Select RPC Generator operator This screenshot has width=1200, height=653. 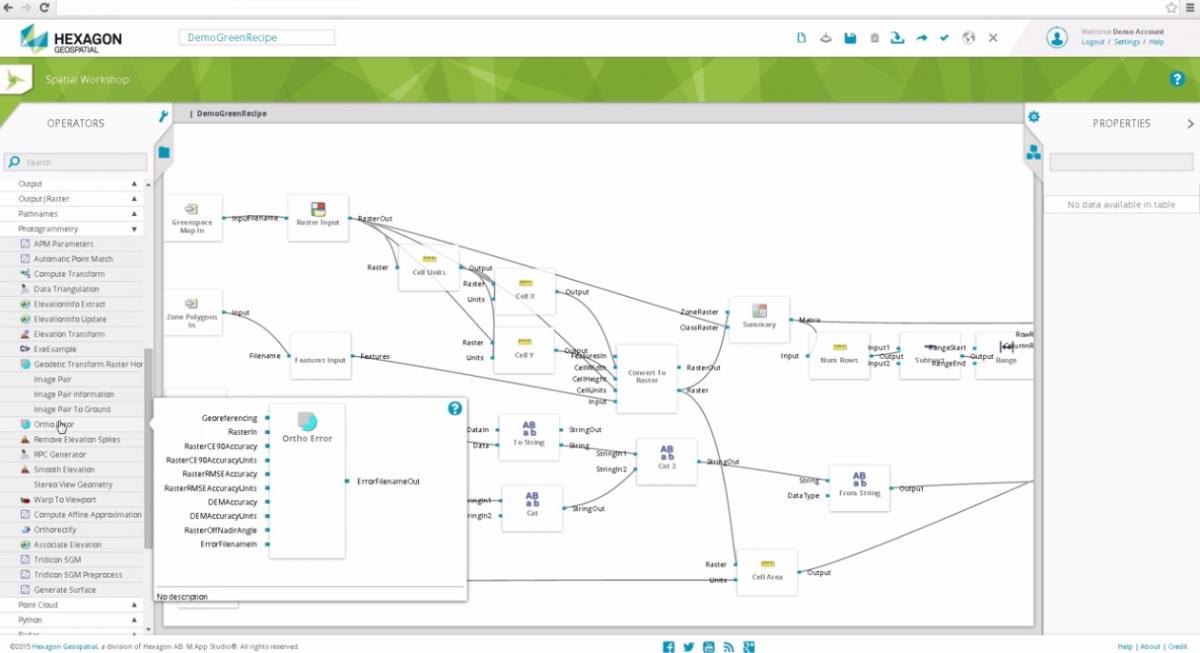(60, 454)
